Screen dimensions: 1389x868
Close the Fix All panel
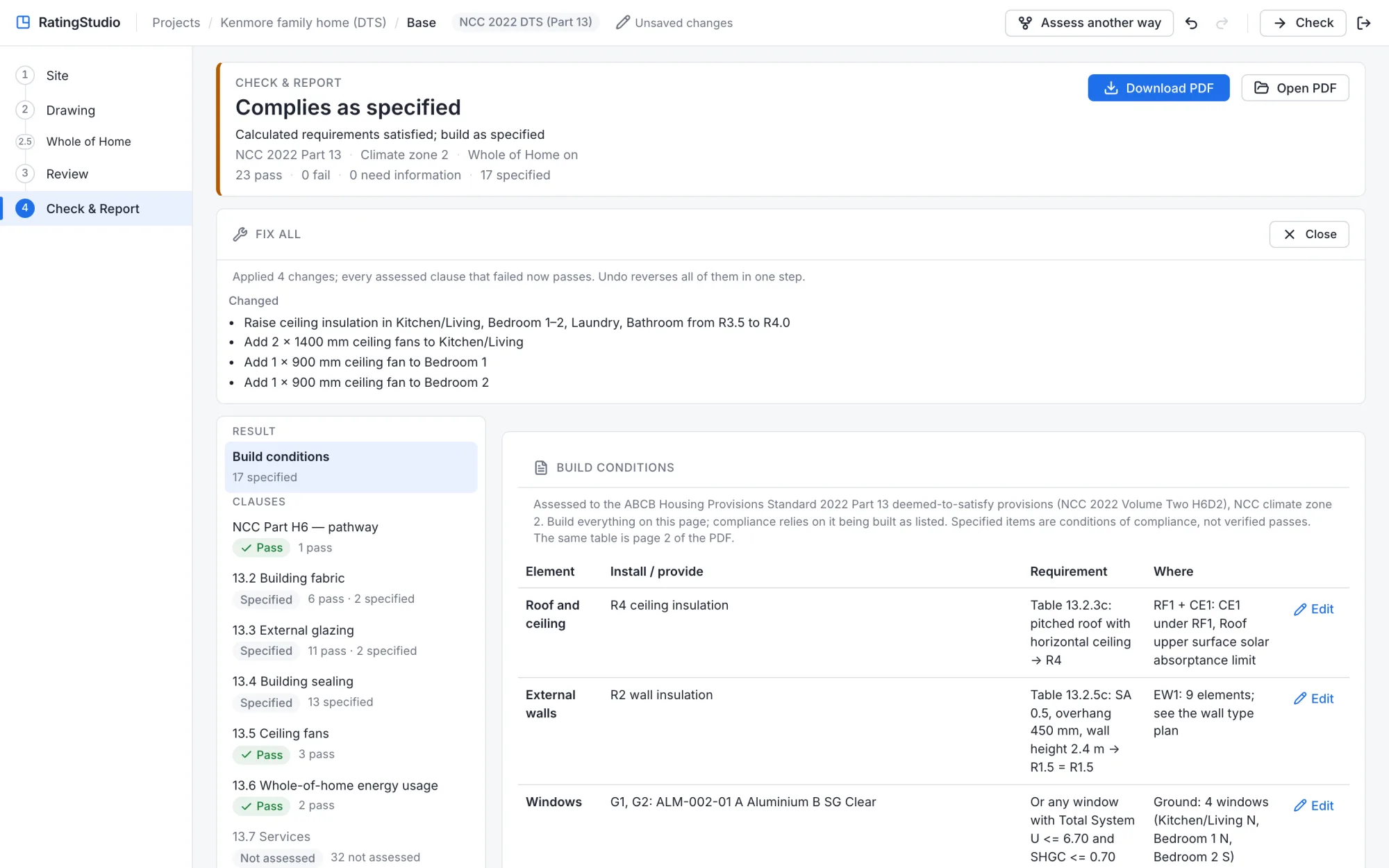(1308, 235)
